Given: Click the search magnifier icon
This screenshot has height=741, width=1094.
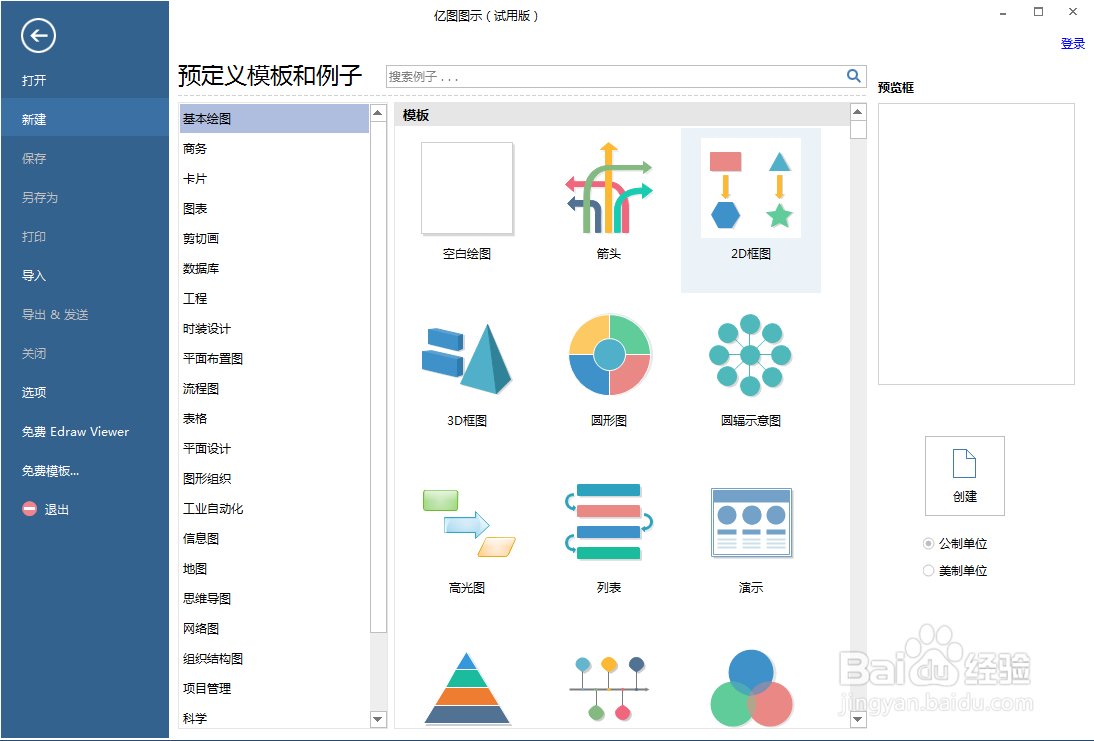Looking at the screenshot, I should [853, 76].
